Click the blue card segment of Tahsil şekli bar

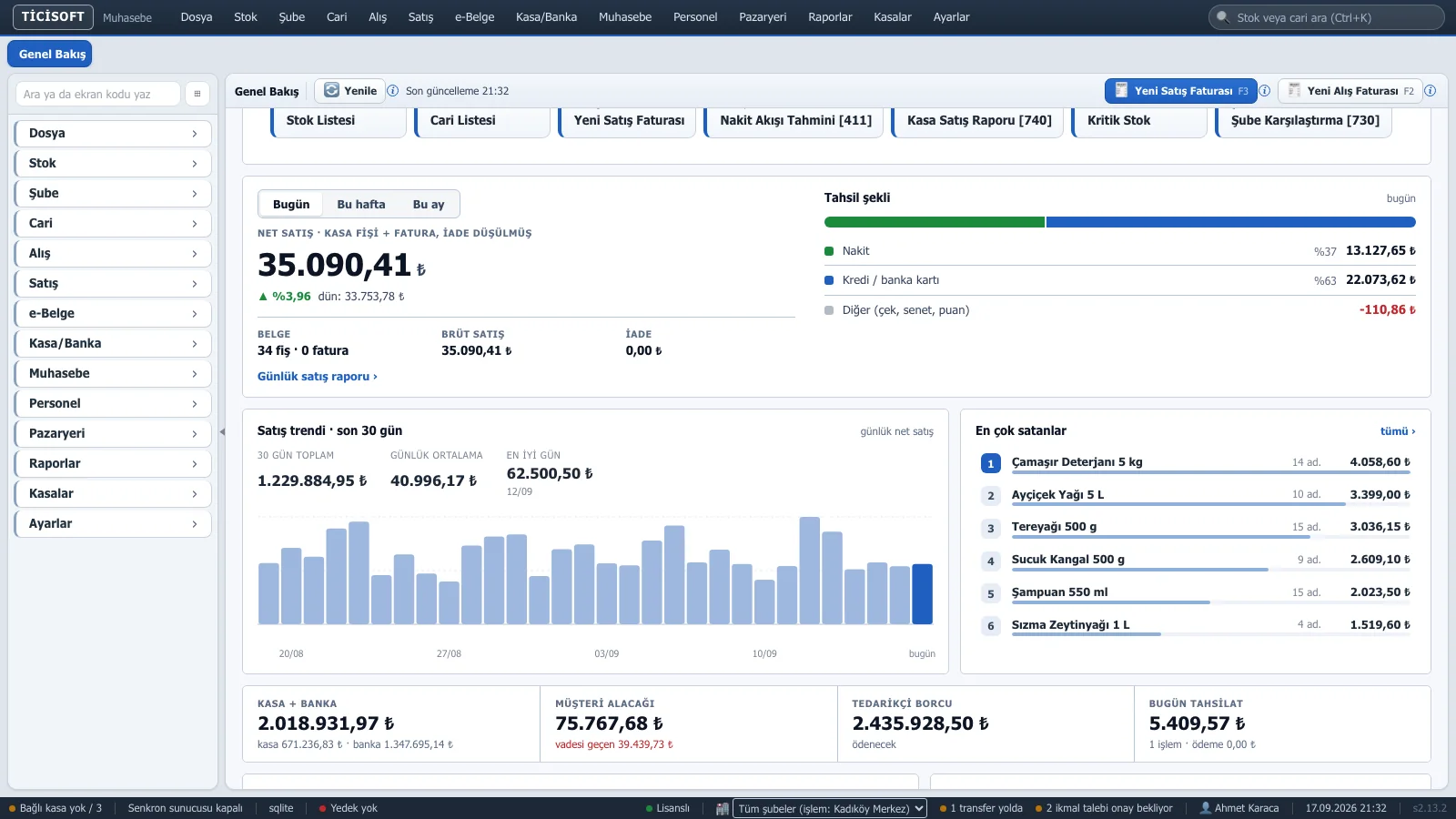[x=1231, y=222]
